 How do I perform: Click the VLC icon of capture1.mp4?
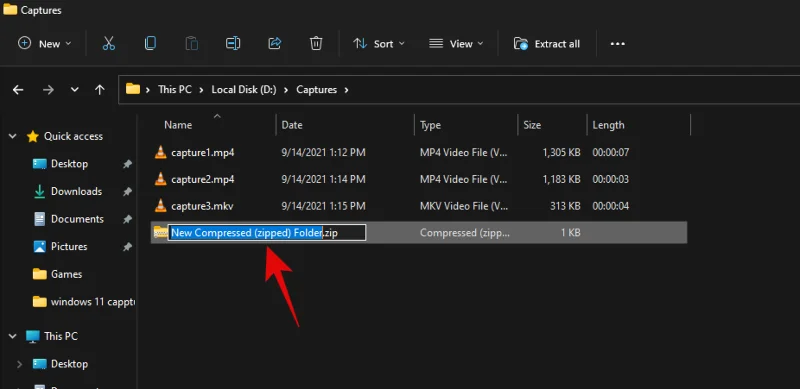point(161,152)
